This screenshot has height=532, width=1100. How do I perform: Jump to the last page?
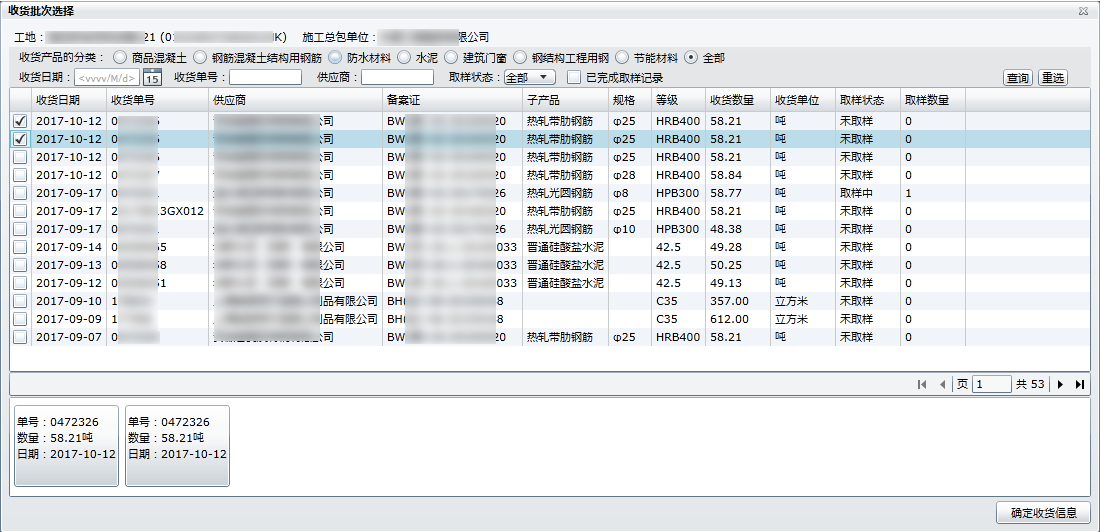(x=1080, y=385)
